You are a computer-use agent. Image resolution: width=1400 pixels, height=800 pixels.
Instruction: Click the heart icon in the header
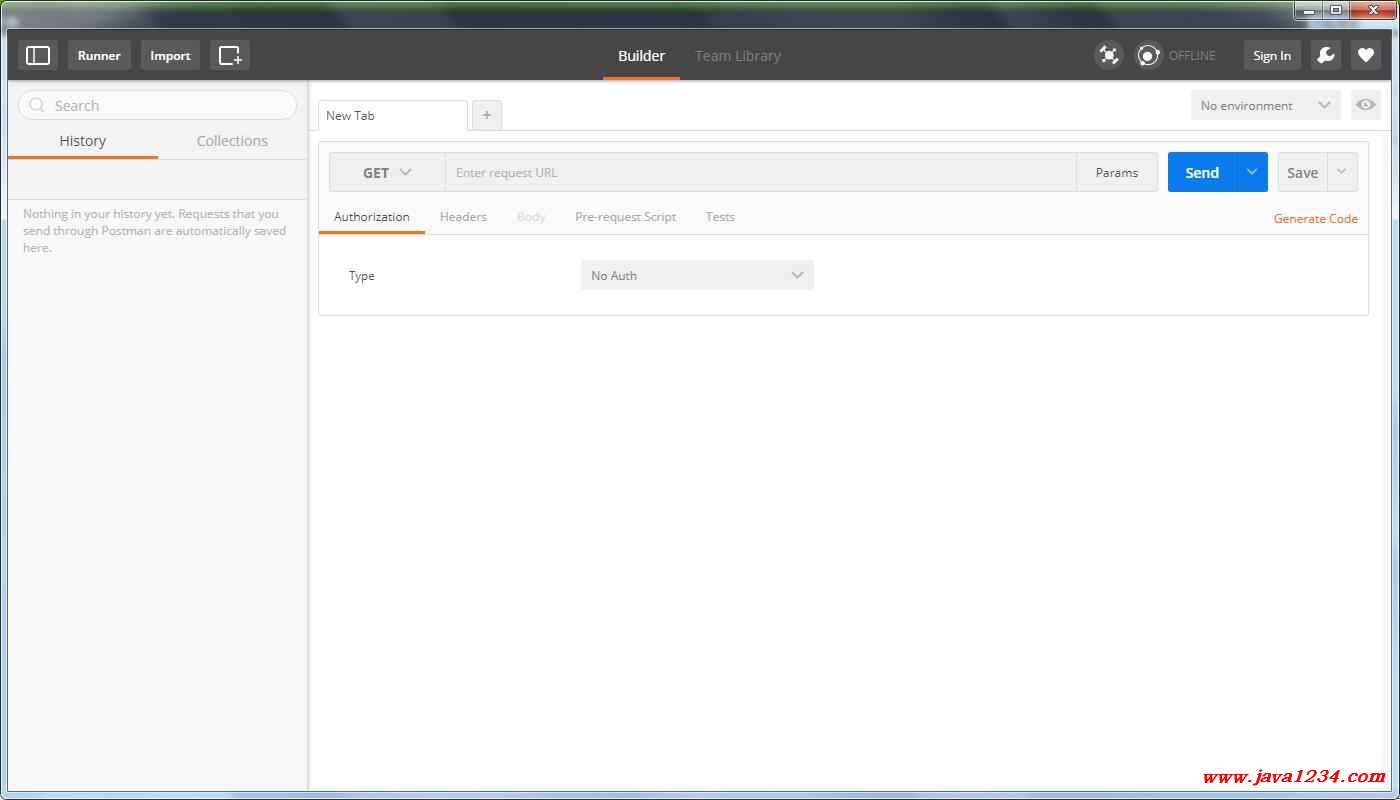[x=1365, y=56]
